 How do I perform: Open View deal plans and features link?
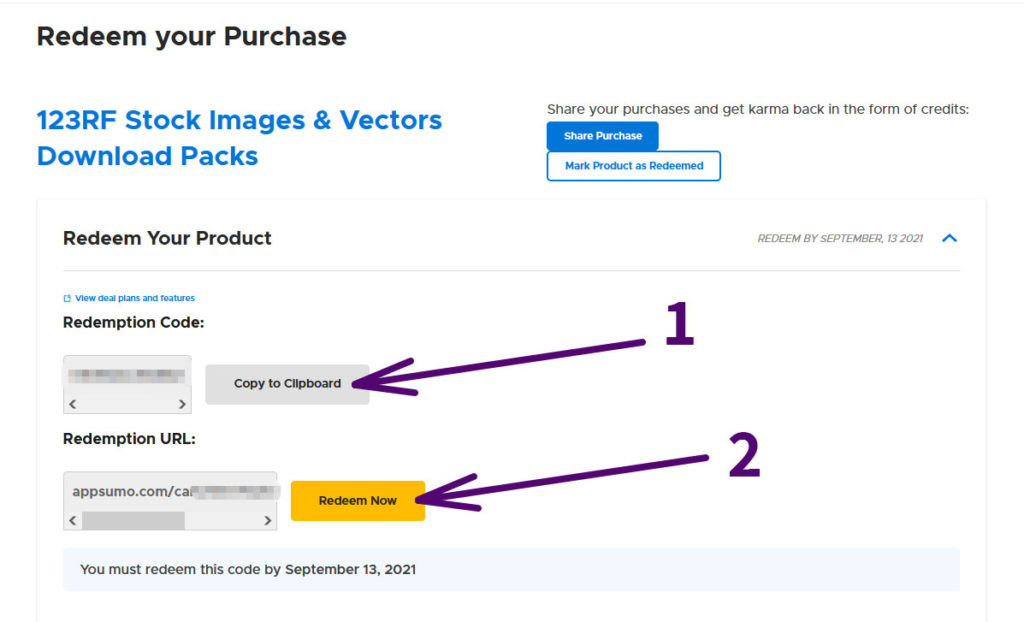(134, 298)
